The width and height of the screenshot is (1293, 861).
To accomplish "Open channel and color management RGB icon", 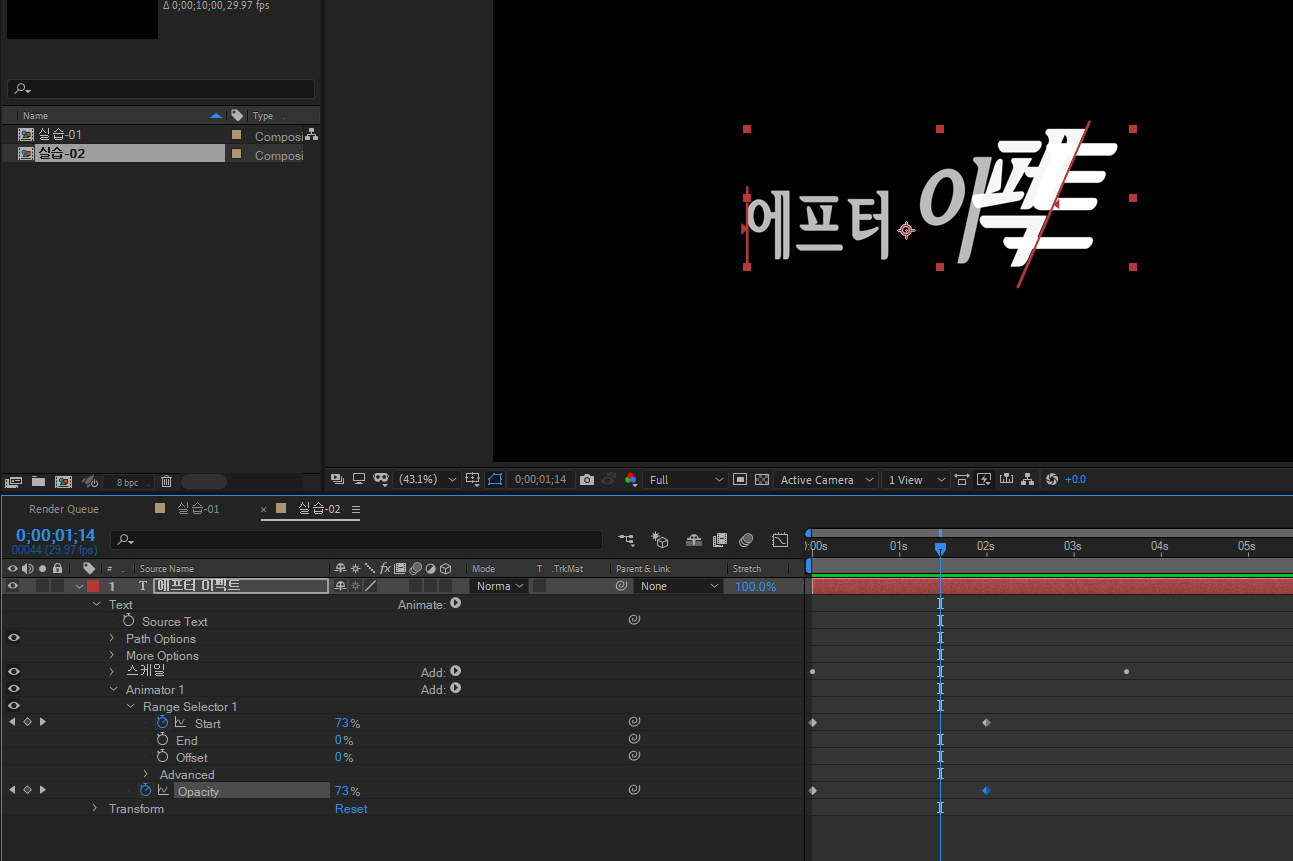I will point(630,480).
